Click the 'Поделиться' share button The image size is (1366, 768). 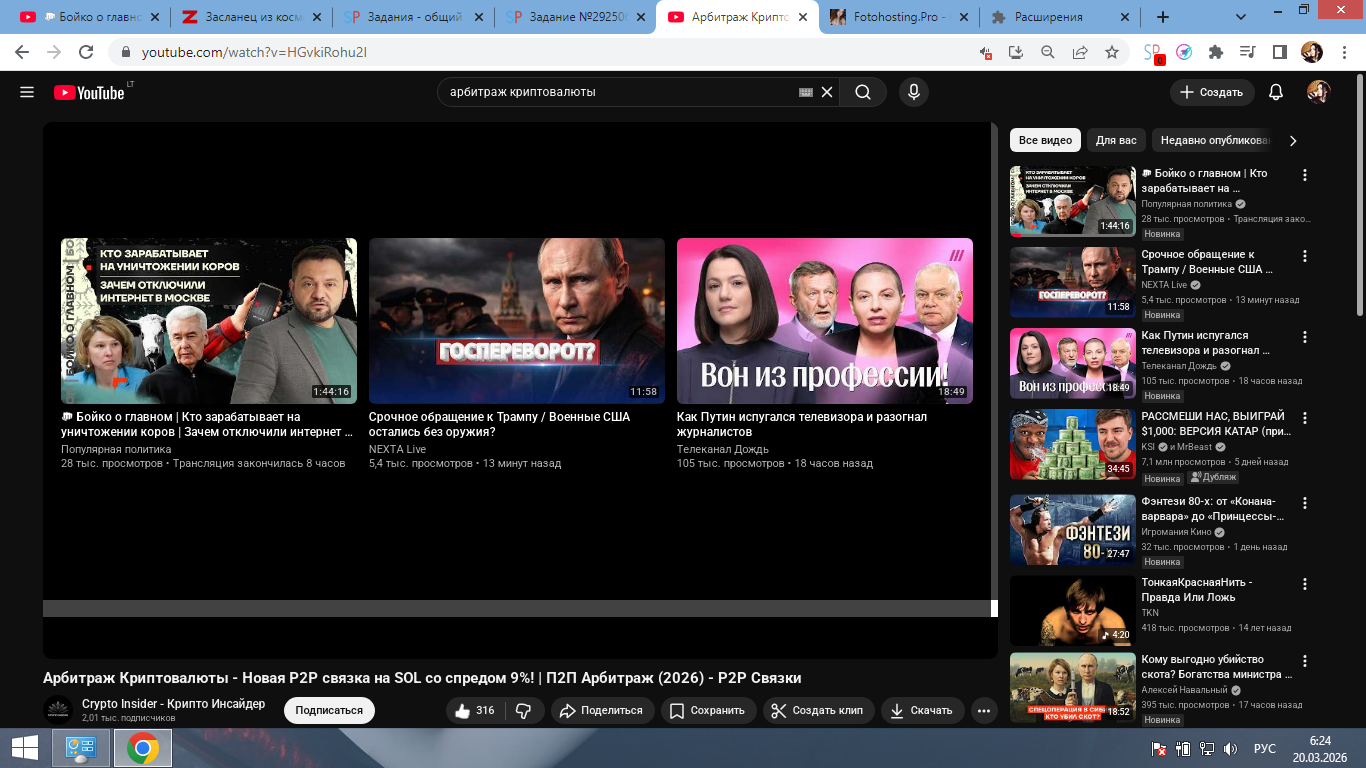click(x=600, y=710)
